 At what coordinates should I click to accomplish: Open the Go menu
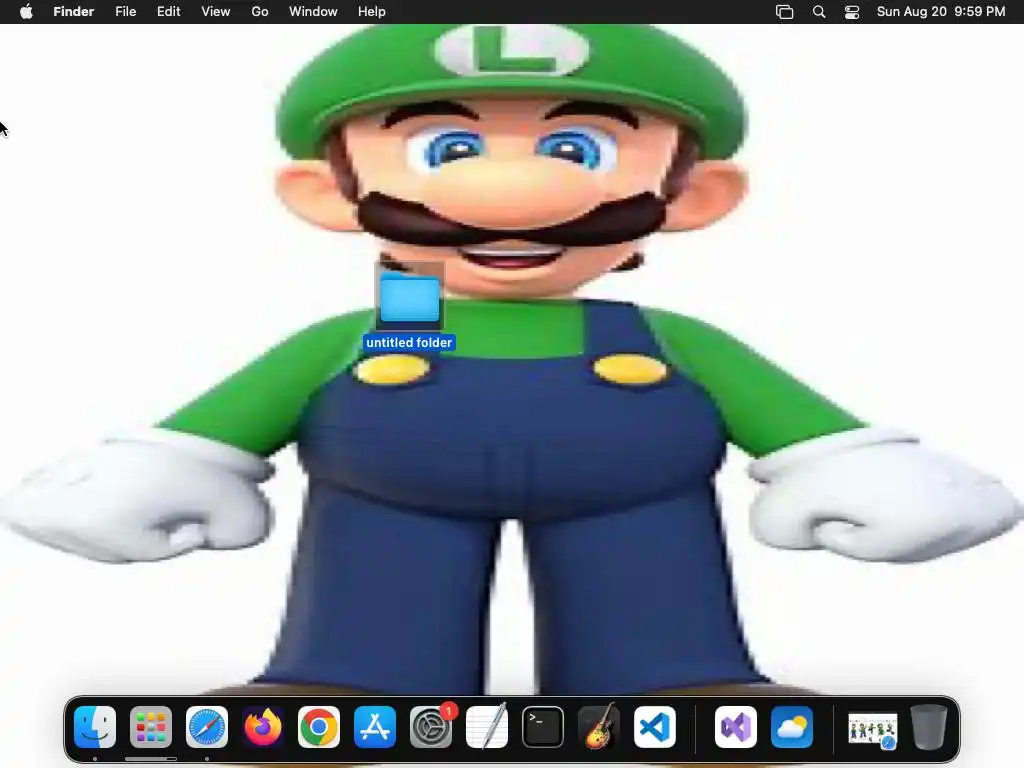click(260, 12)
